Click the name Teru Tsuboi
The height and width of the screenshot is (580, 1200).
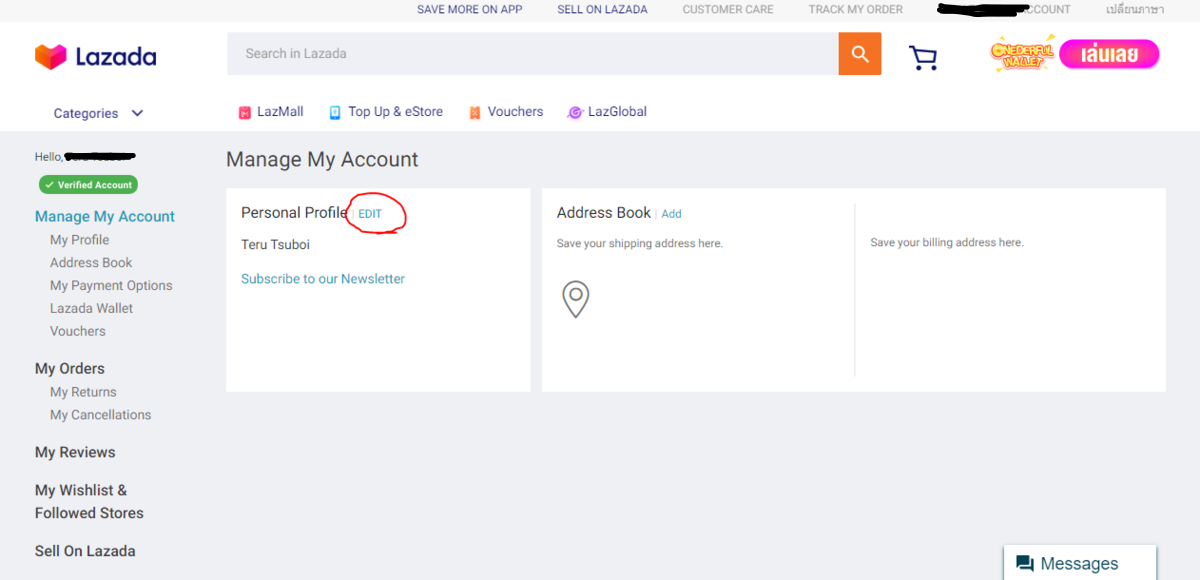275,245
